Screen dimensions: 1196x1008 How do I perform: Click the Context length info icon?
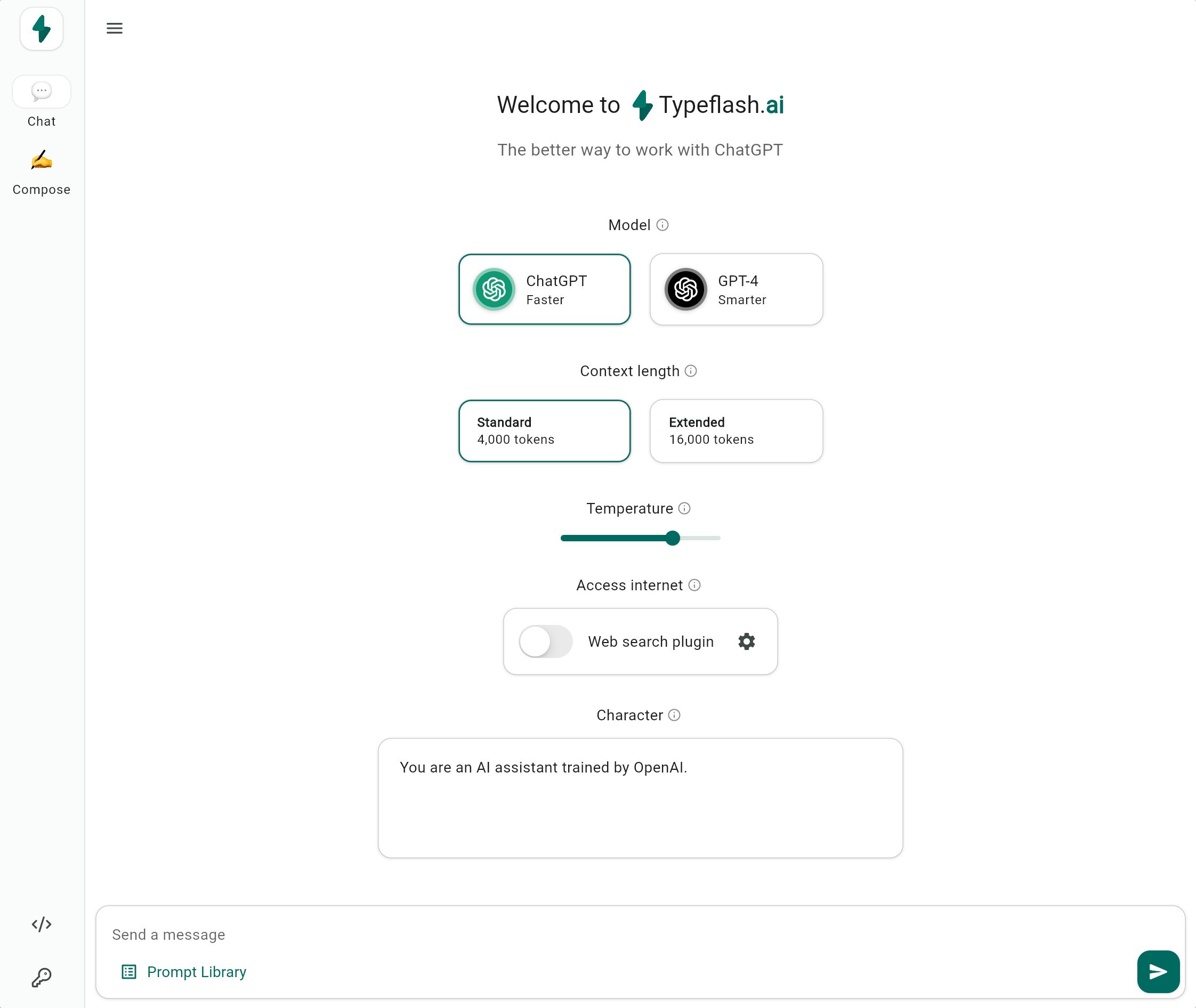point(691,371)
